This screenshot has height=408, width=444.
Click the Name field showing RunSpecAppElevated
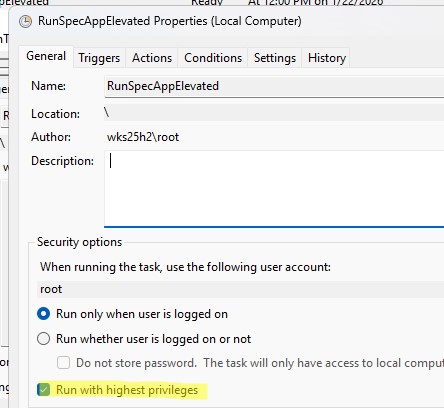pyautogui.click(x=274, y=86)
